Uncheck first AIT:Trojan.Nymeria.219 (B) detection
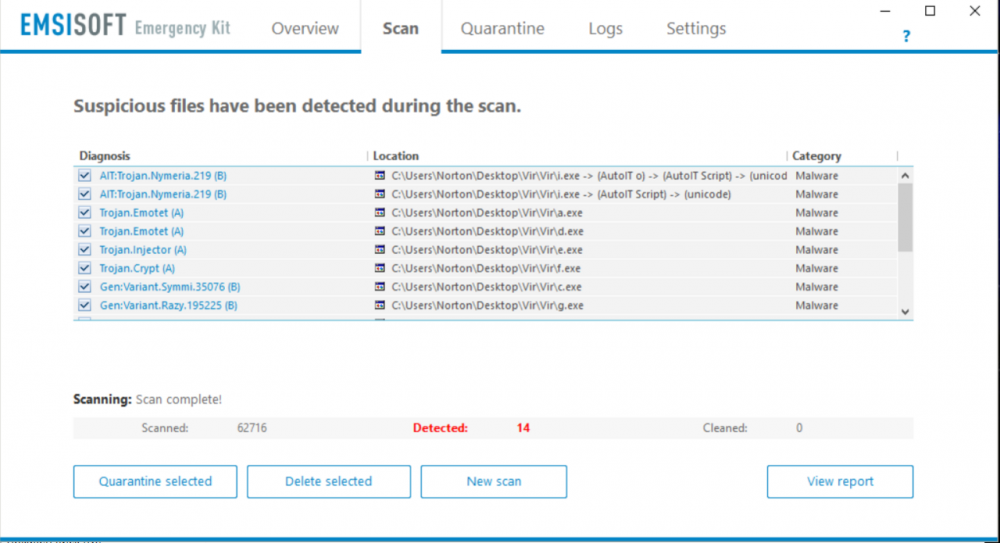 point(85,175)
